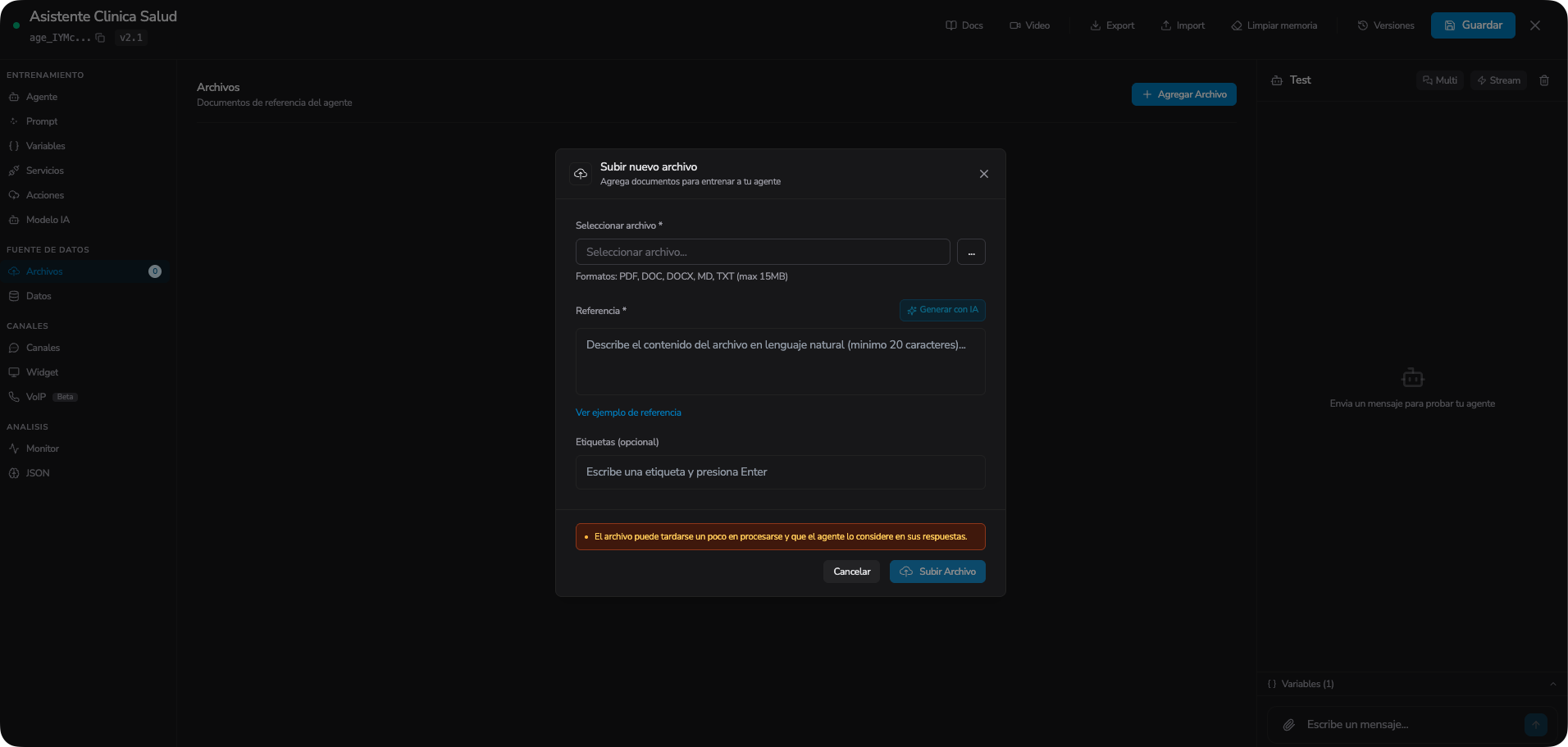The width and height of the screenshot is (1568, 747).
Task: Open the VoIP Beta section
Action: pos(85,397)
